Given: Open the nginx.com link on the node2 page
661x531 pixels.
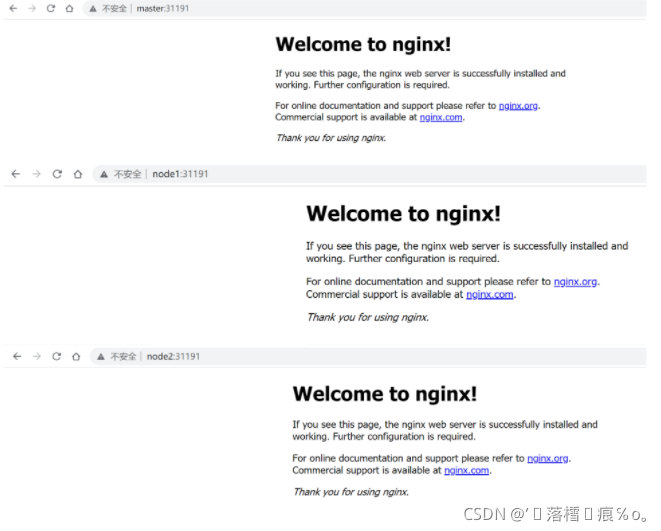Looking at the screenshot, I should coord(467,470).
